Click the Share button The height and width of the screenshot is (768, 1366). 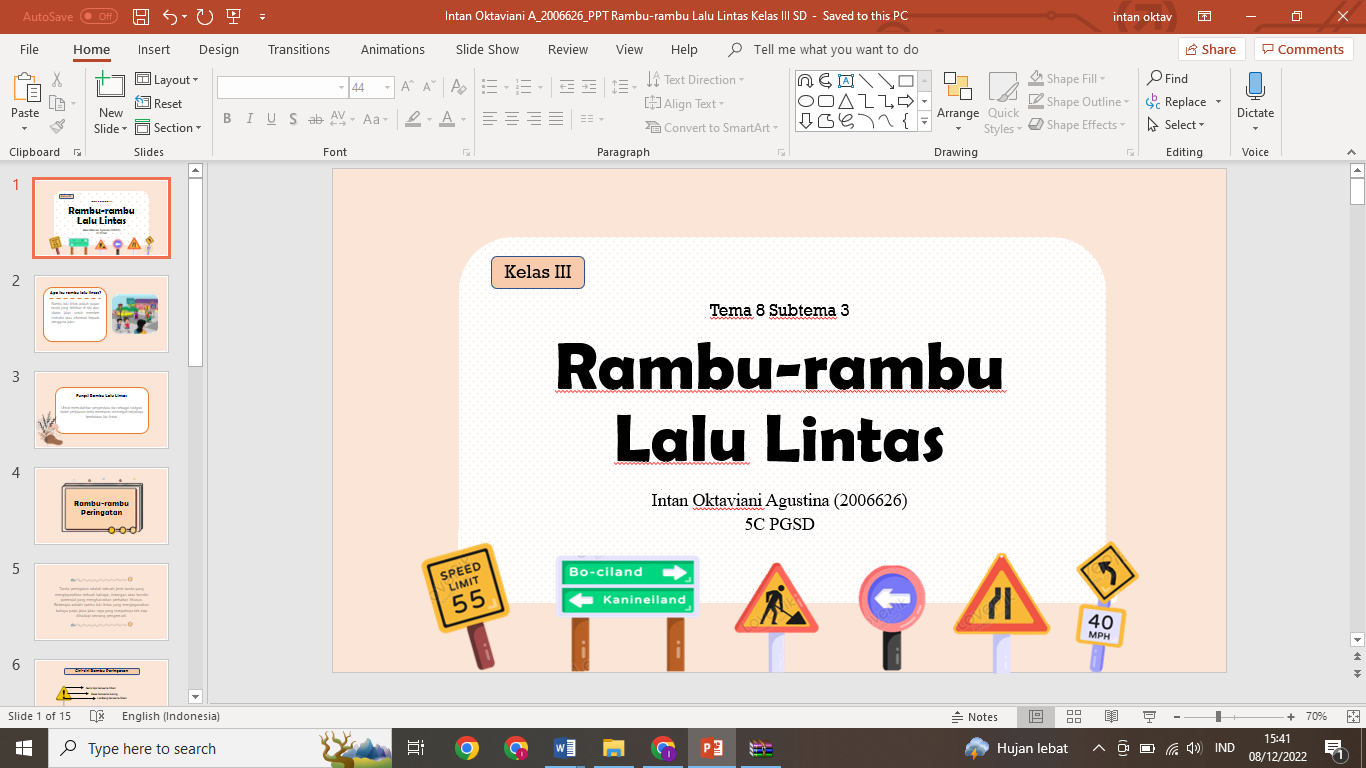(1210, 49)
